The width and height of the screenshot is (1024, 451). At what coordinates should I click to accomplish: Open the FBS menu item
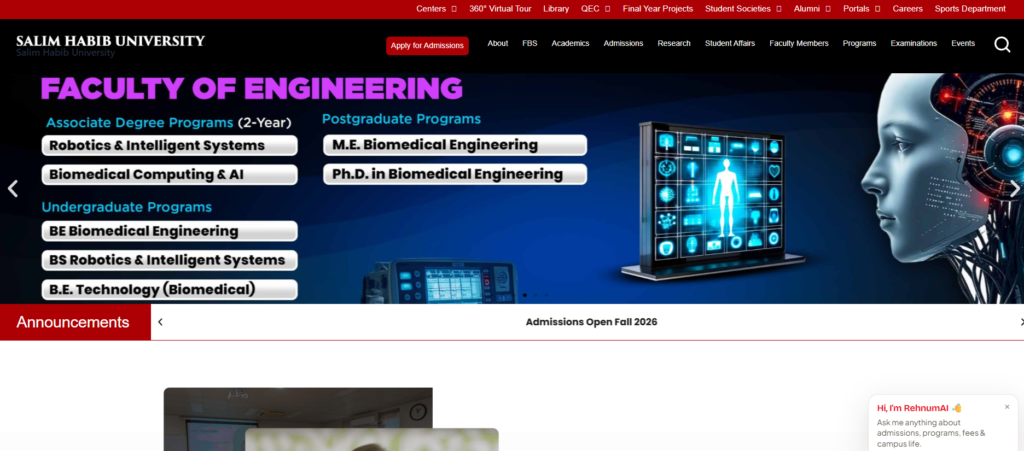pyautogui.click(x=530, y=44)
